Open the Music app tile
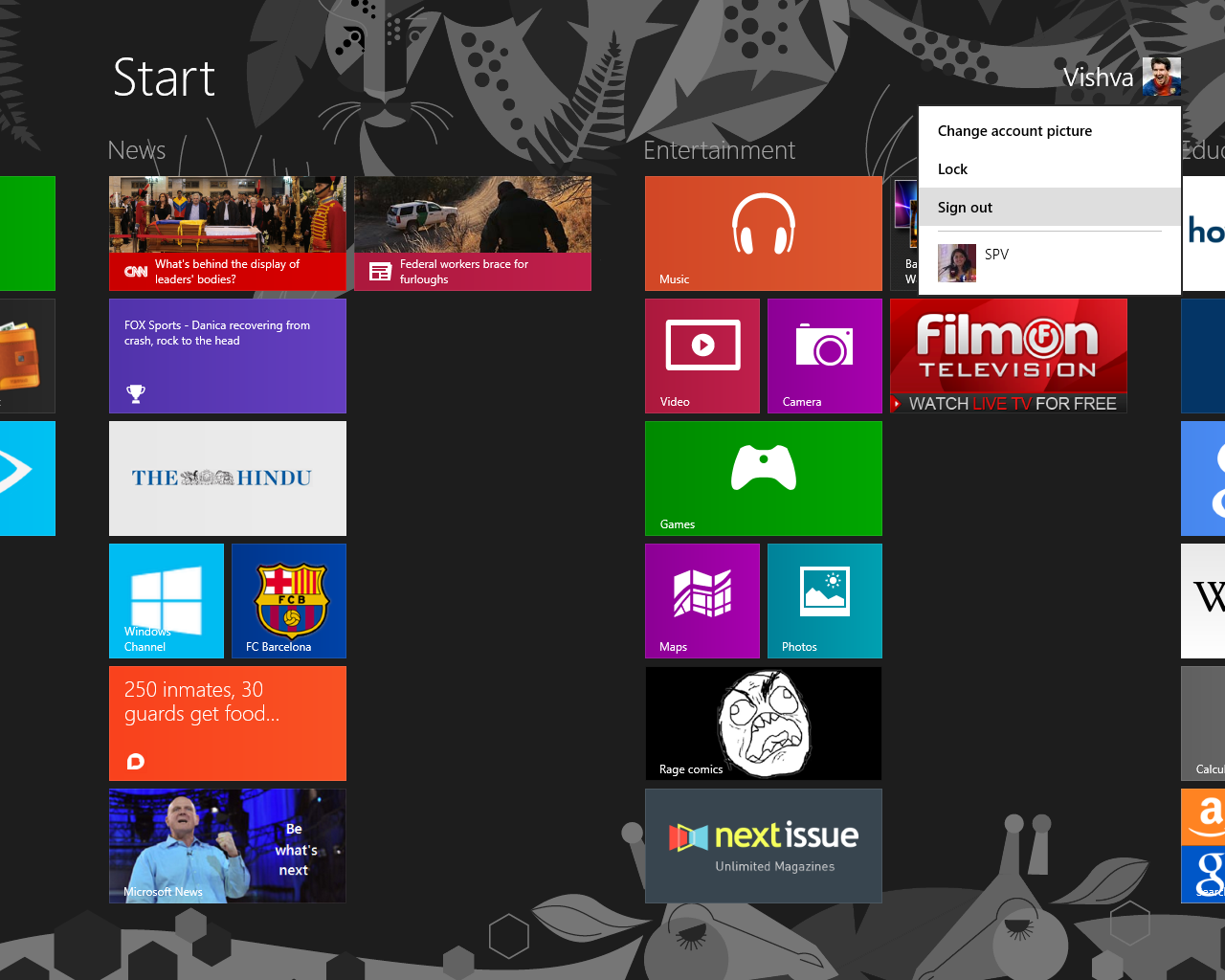The height and width of the screenshot is (980, 1225). point(763,233)
